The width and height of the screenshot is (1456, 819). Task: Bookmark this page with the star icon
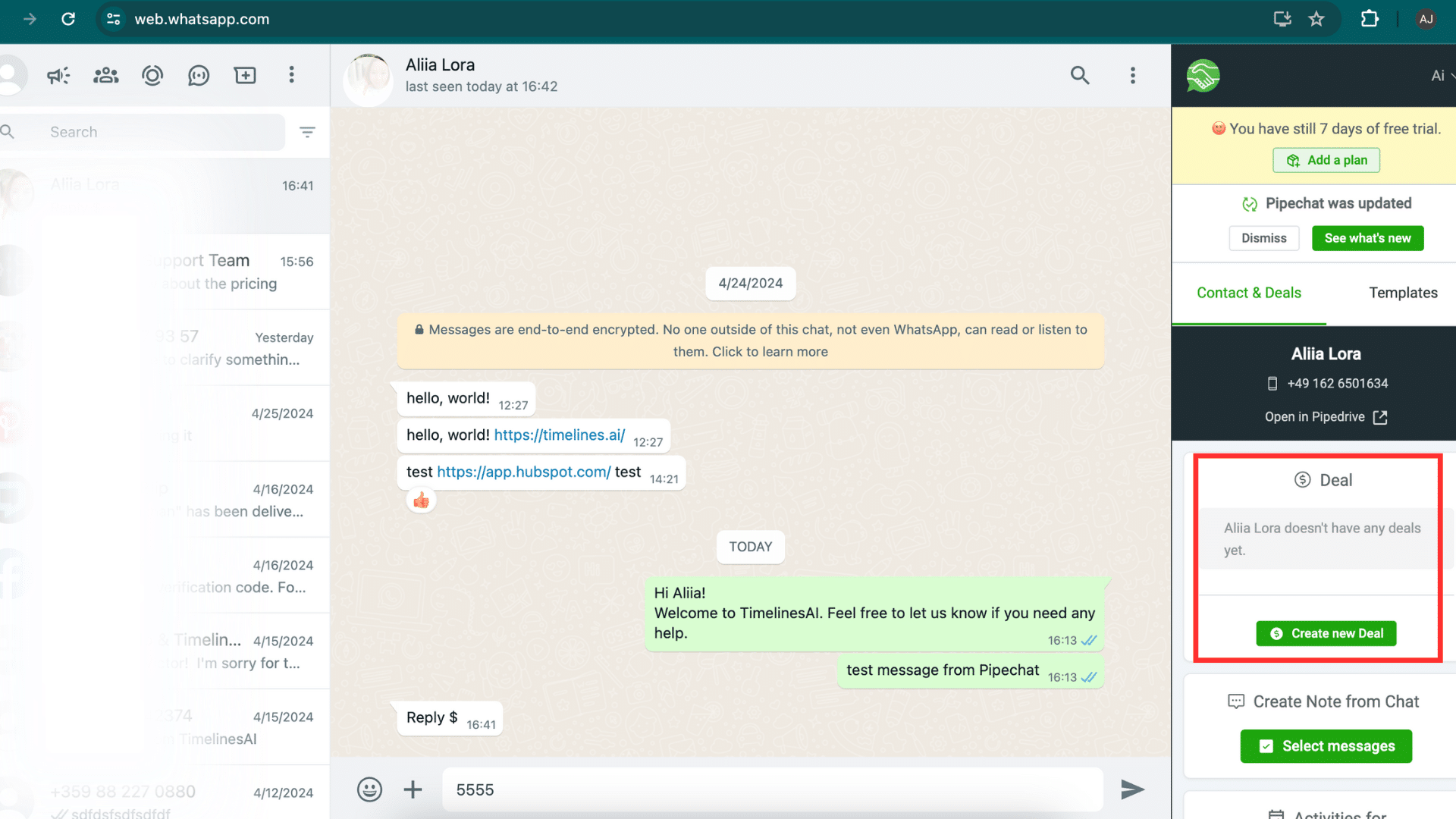[x=1316, y=19]
